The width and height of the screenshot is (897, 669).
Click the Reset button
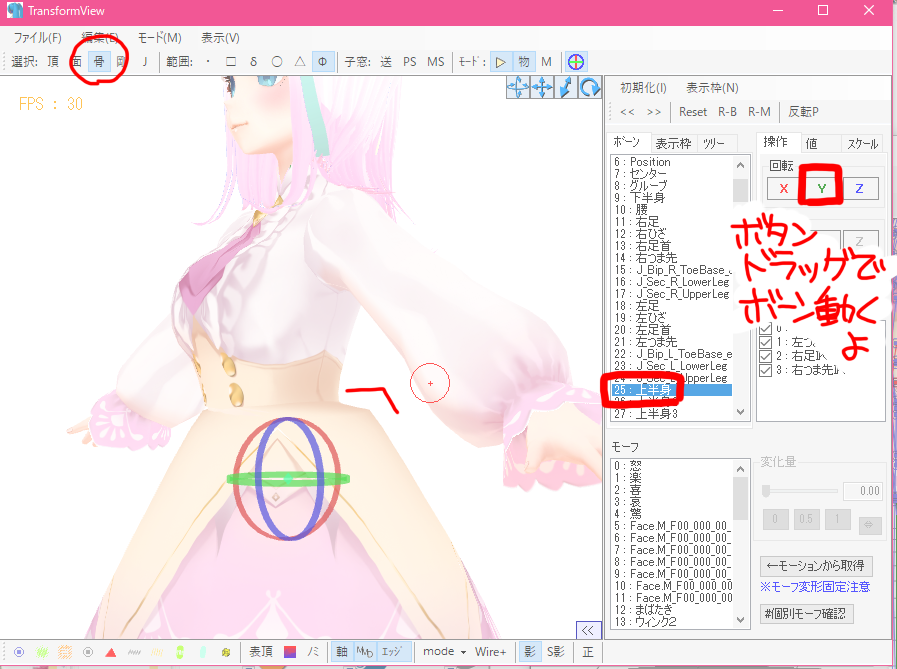point(693,112)
